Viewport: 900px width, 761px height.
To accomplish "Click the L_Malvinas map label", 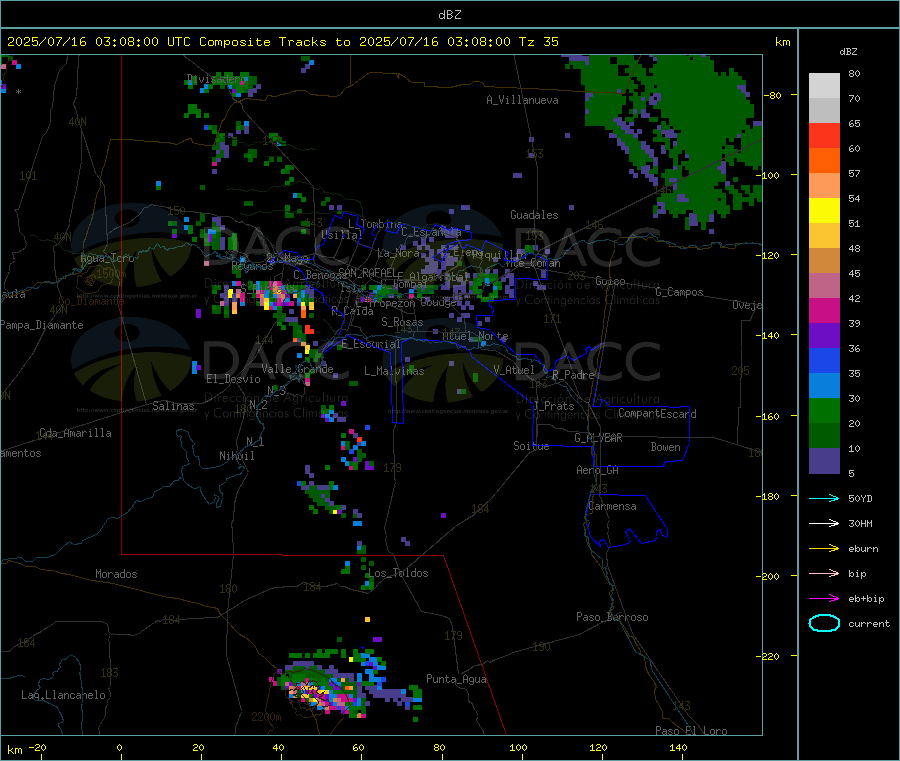I will [394, 371].
